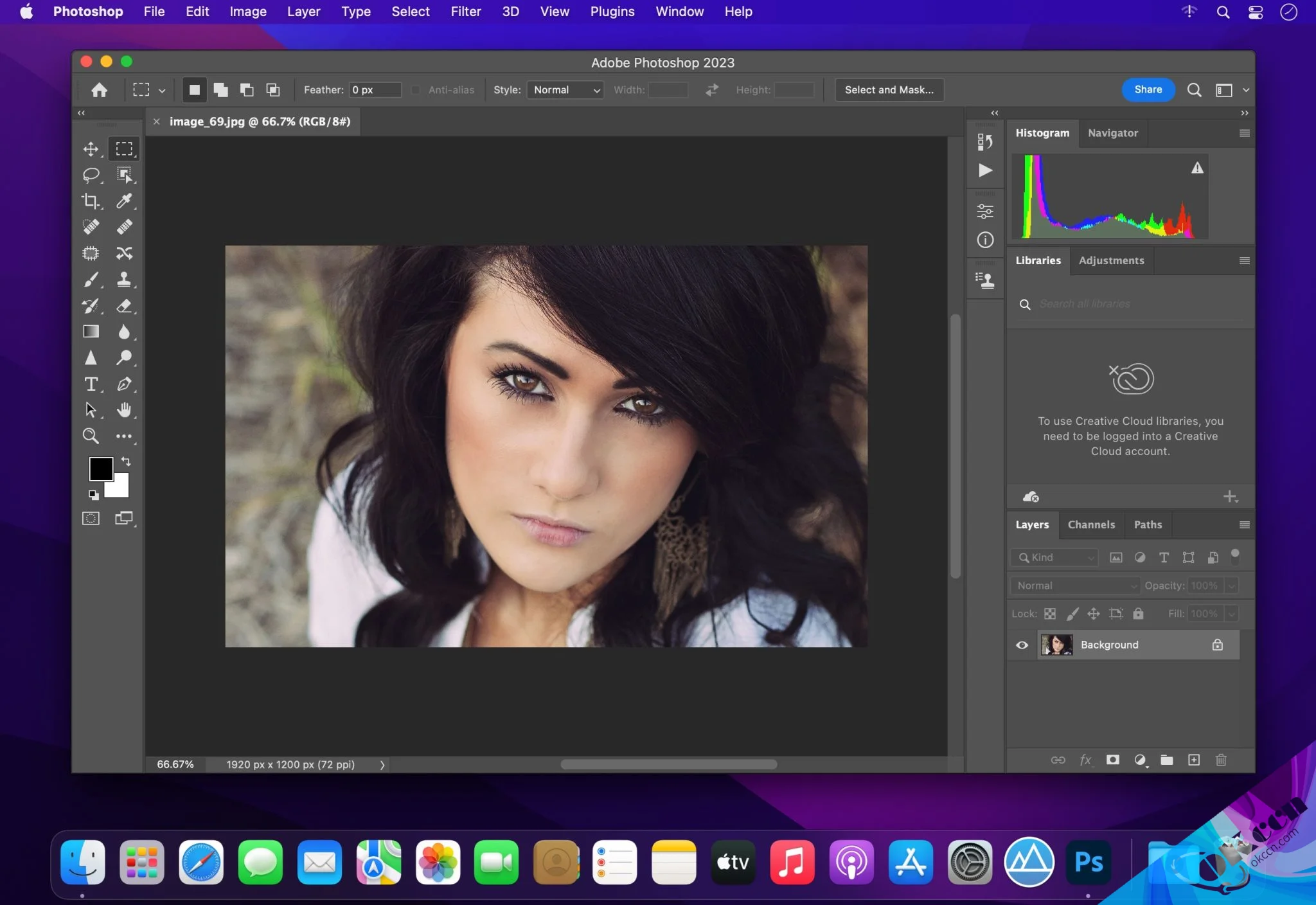
Task: Select the Blur tool
Action: click(124, 332)
